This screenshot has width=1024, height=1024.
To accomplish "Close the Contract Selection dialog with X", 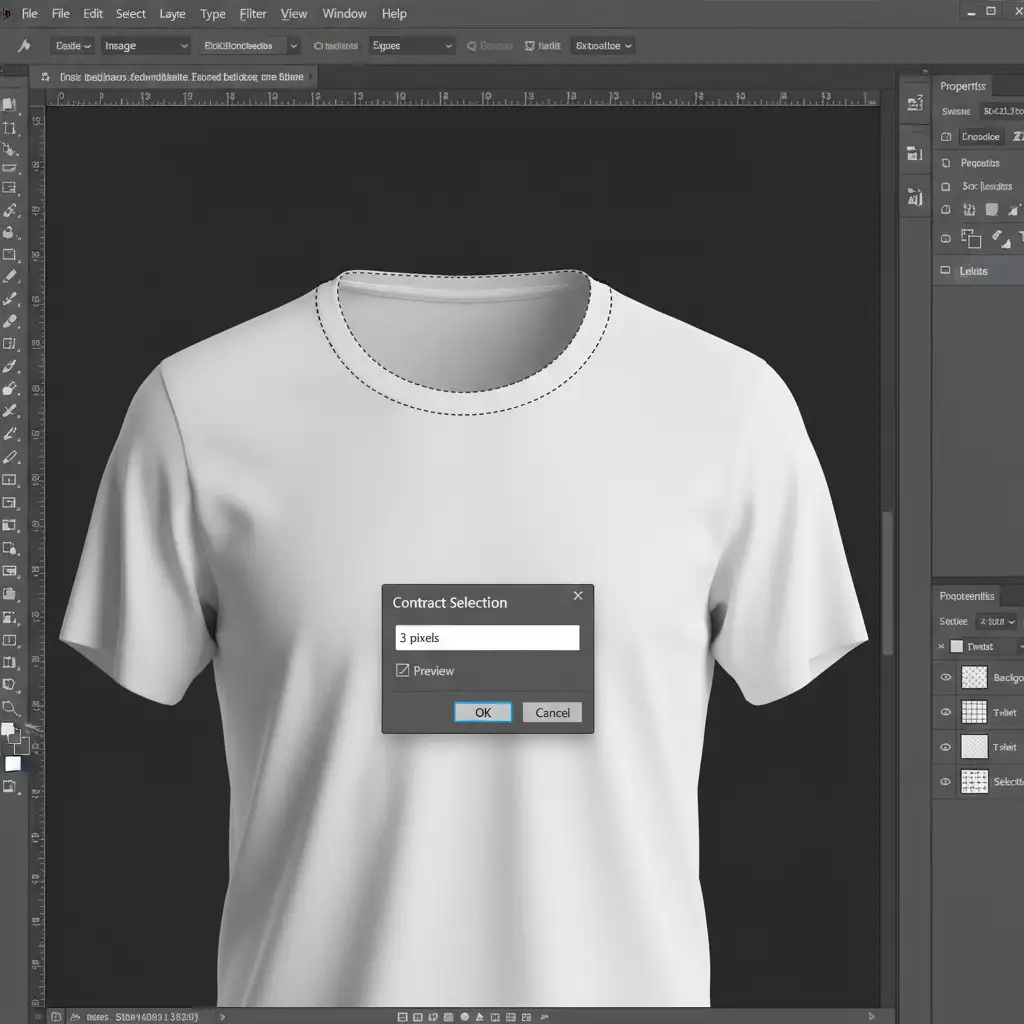I will coord(577,596).
